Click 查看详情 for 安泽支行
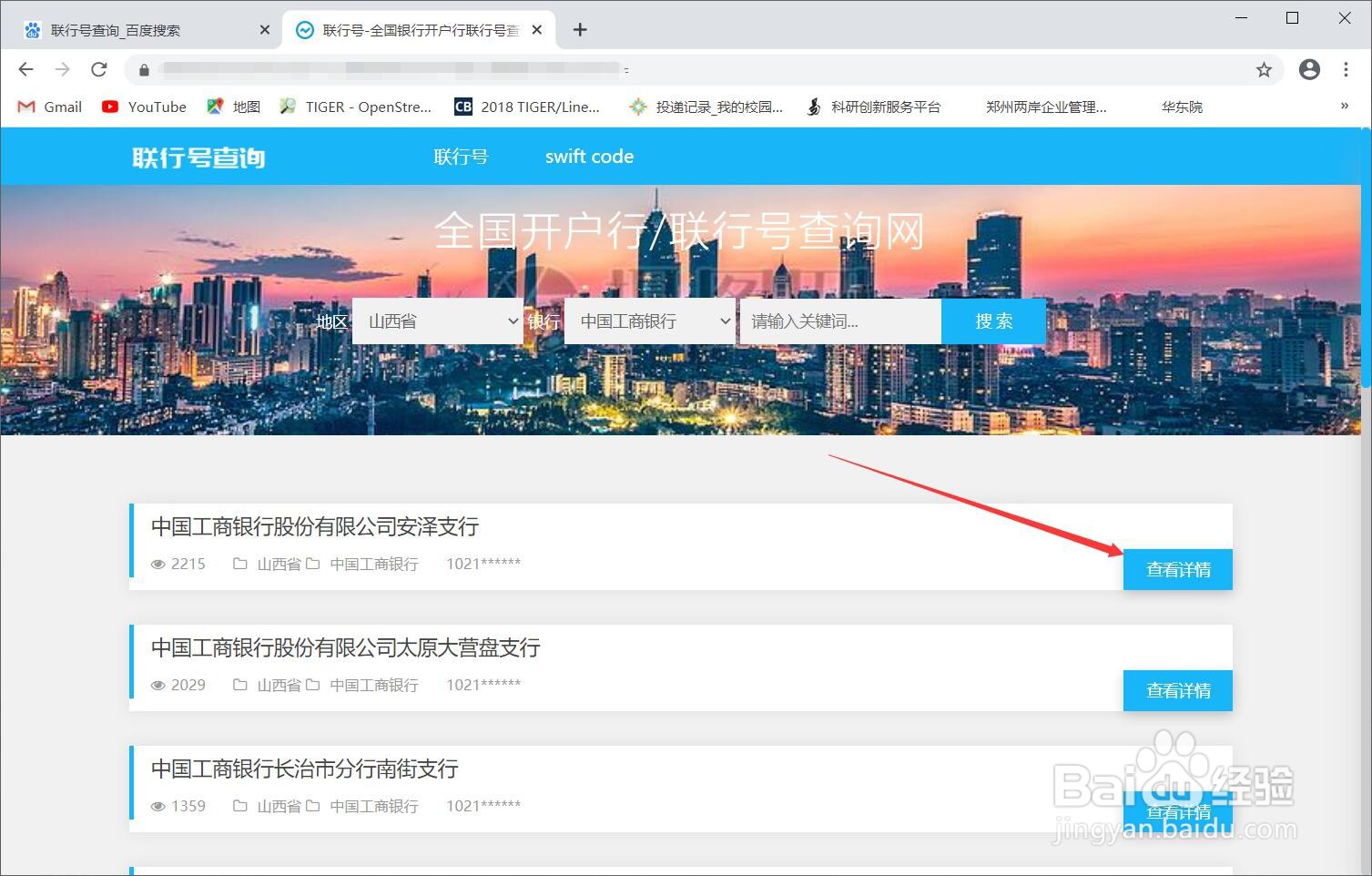This screenshot has width=1372, height=876. 1177,569
